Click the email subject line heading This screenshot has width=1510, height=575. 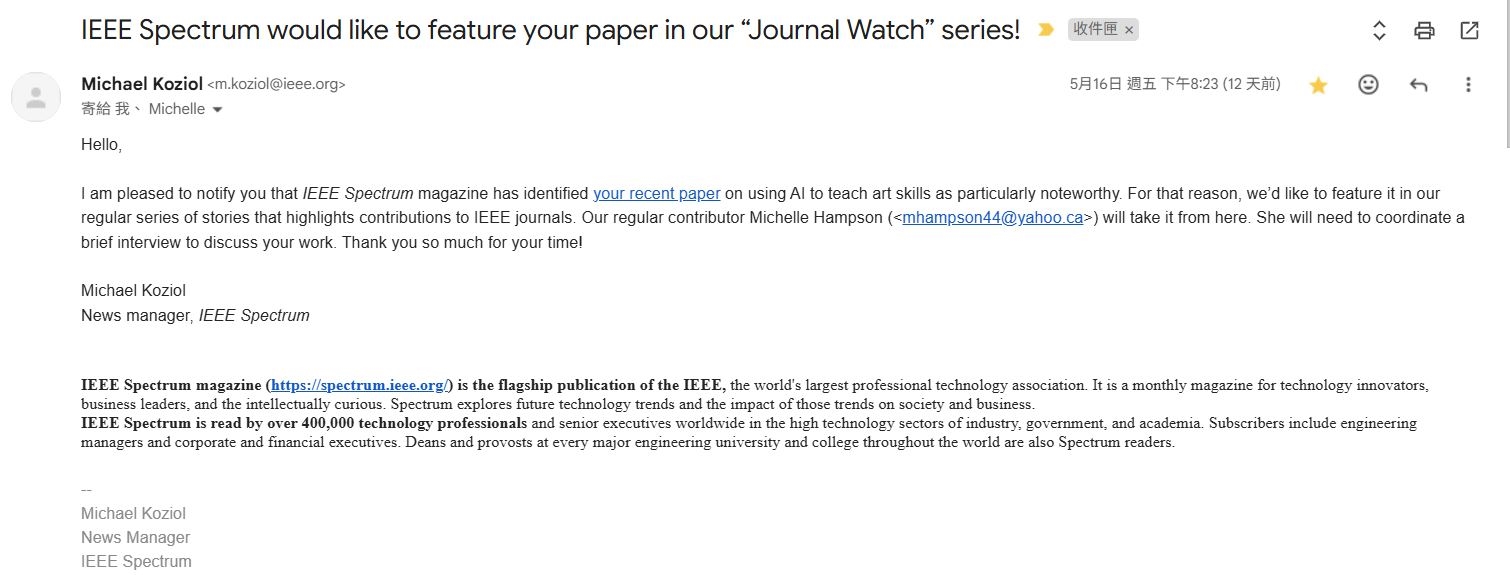click(x=550, y=30)
